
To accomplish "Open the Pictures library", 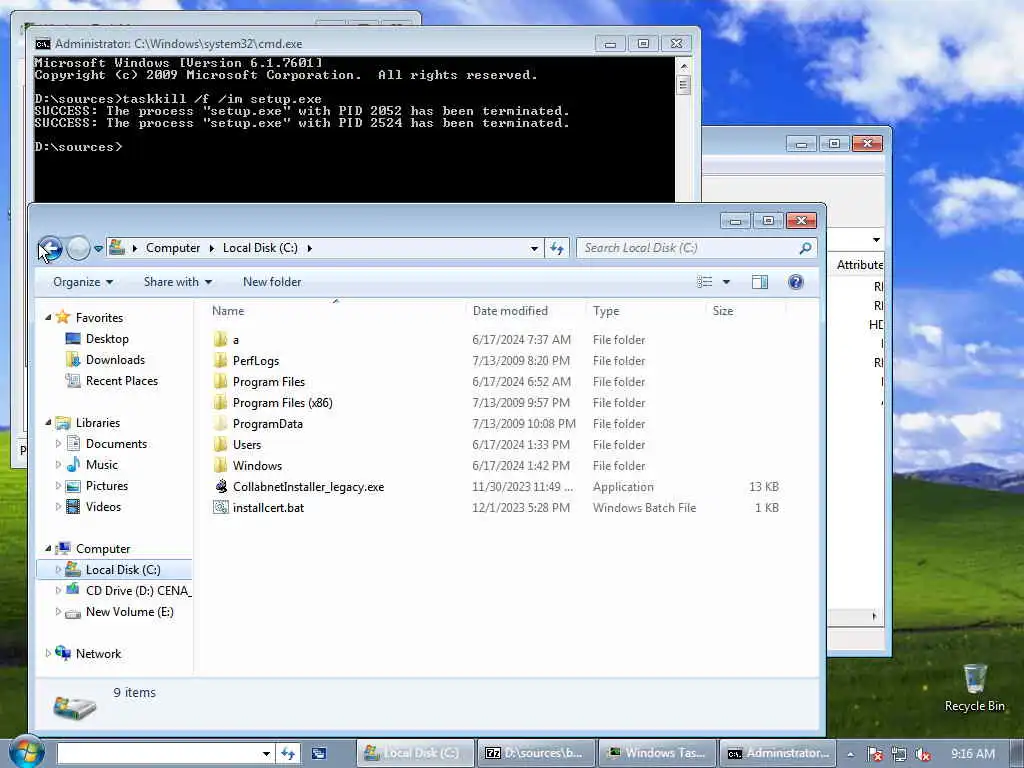I will pos(106,485).
